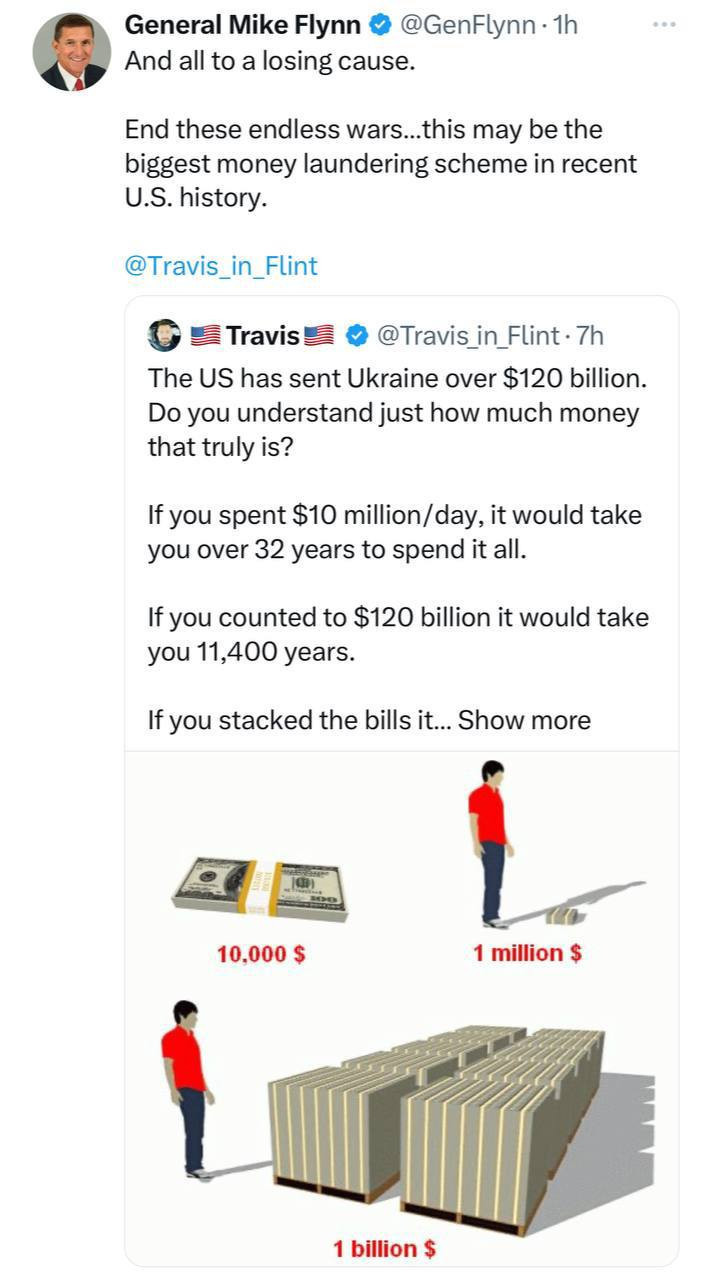This screenshot has height=1280, width=712.
Task: Click the flag emoji after the name Travis
Action: pyautogui.click(x=319, y=336)
